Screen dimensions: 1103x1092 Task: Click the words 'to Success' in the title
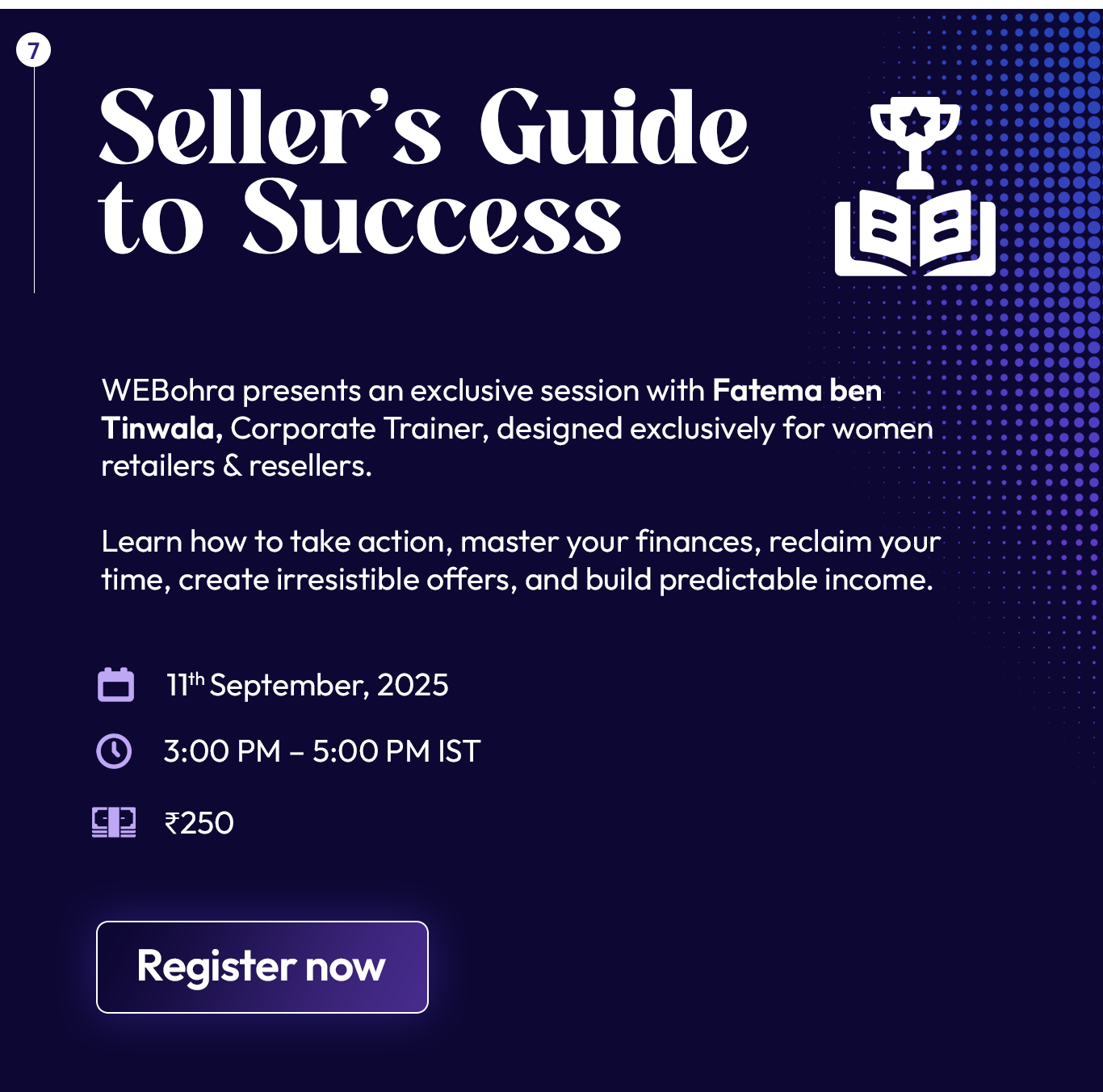click(x=359, y=218)
